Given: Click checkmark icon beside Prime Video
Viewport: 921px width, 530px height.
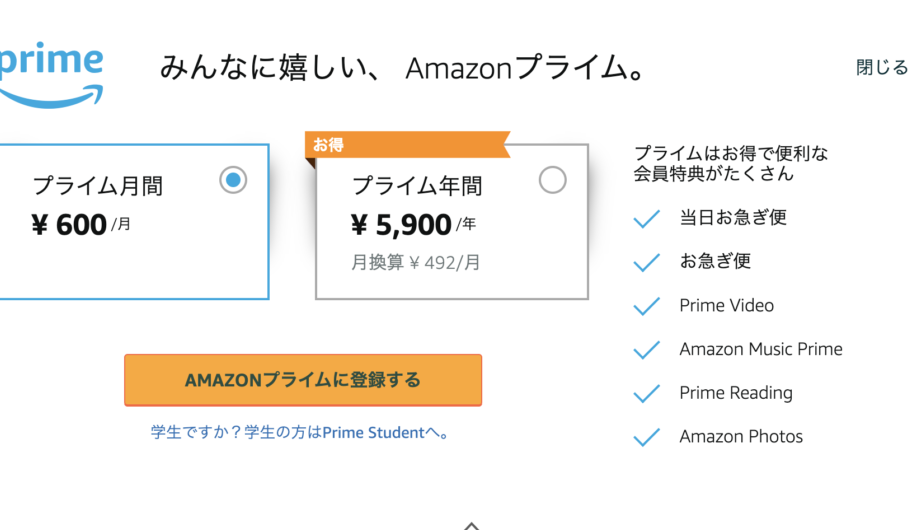Looking at the screenshot, I should [647, 306].
